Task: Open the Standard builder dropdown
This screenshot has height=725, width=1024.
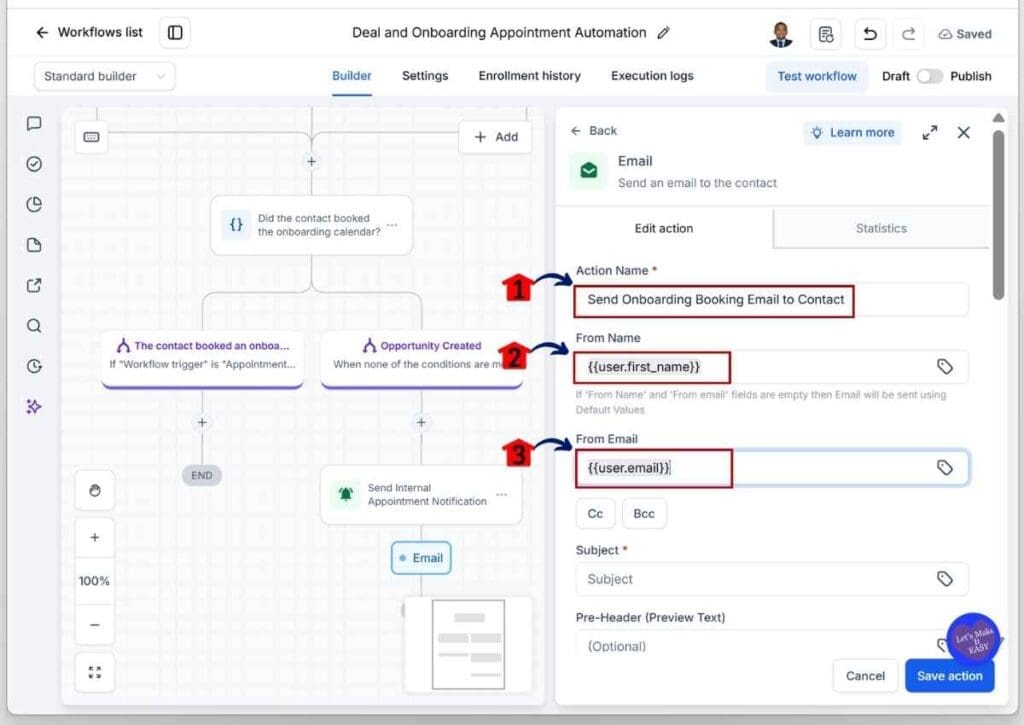Action: [104, 76]
